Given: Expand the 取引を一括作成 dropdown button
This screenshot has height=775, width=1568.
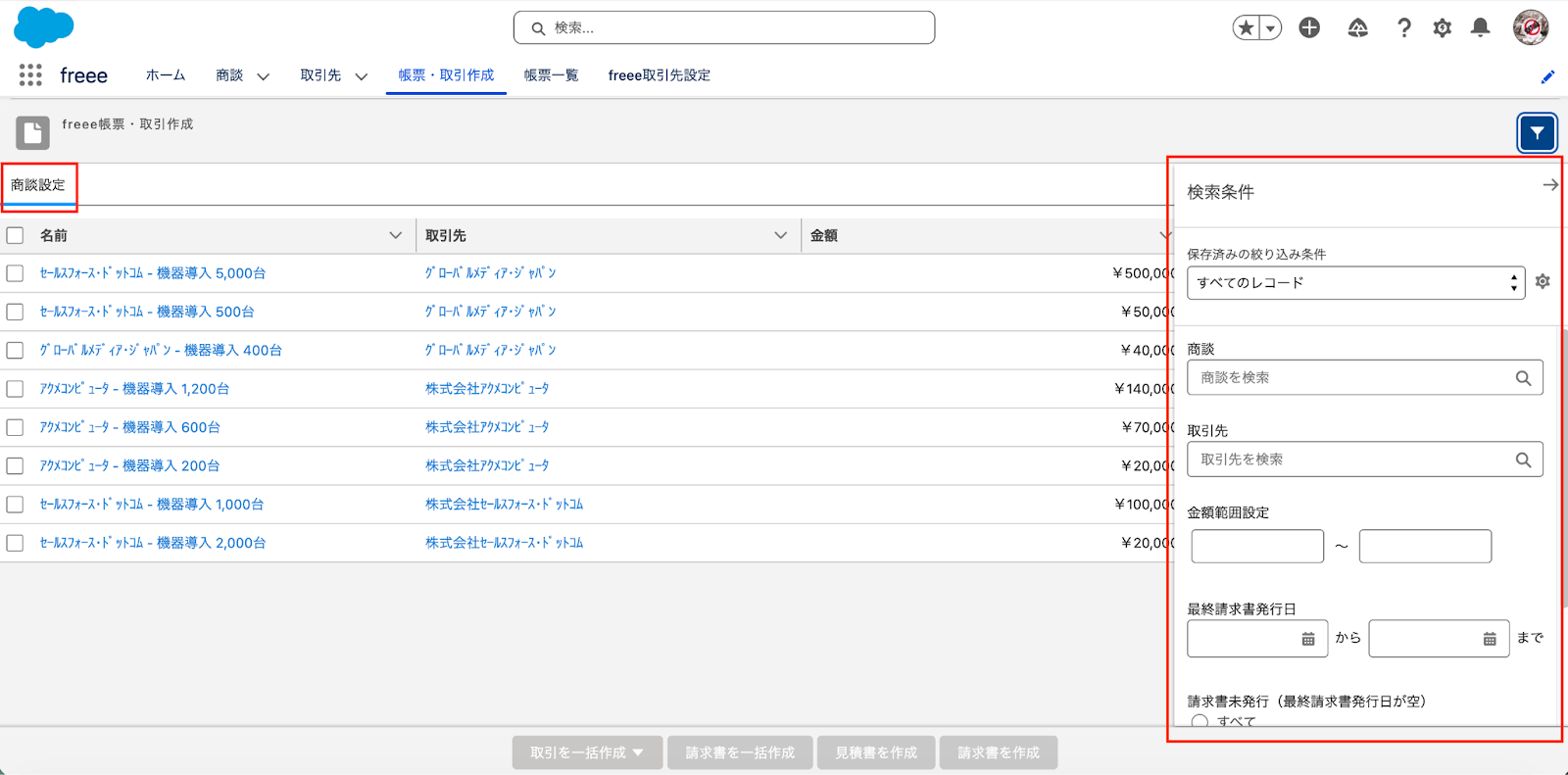Looking at the screenshot, I should point(587,752).
